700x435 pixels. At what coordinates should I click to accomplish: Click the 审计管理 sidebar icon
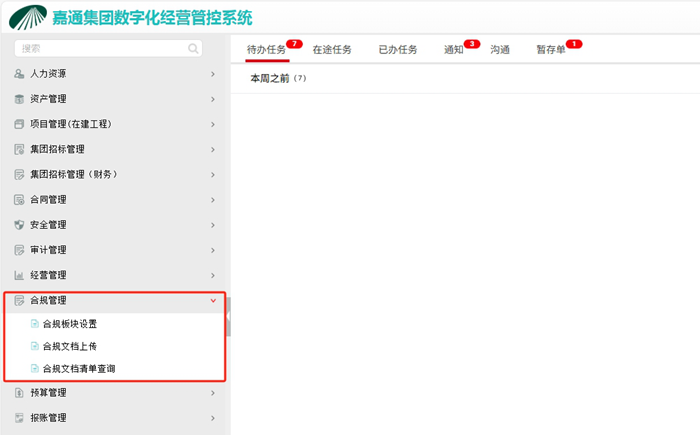tap(19, 250)
